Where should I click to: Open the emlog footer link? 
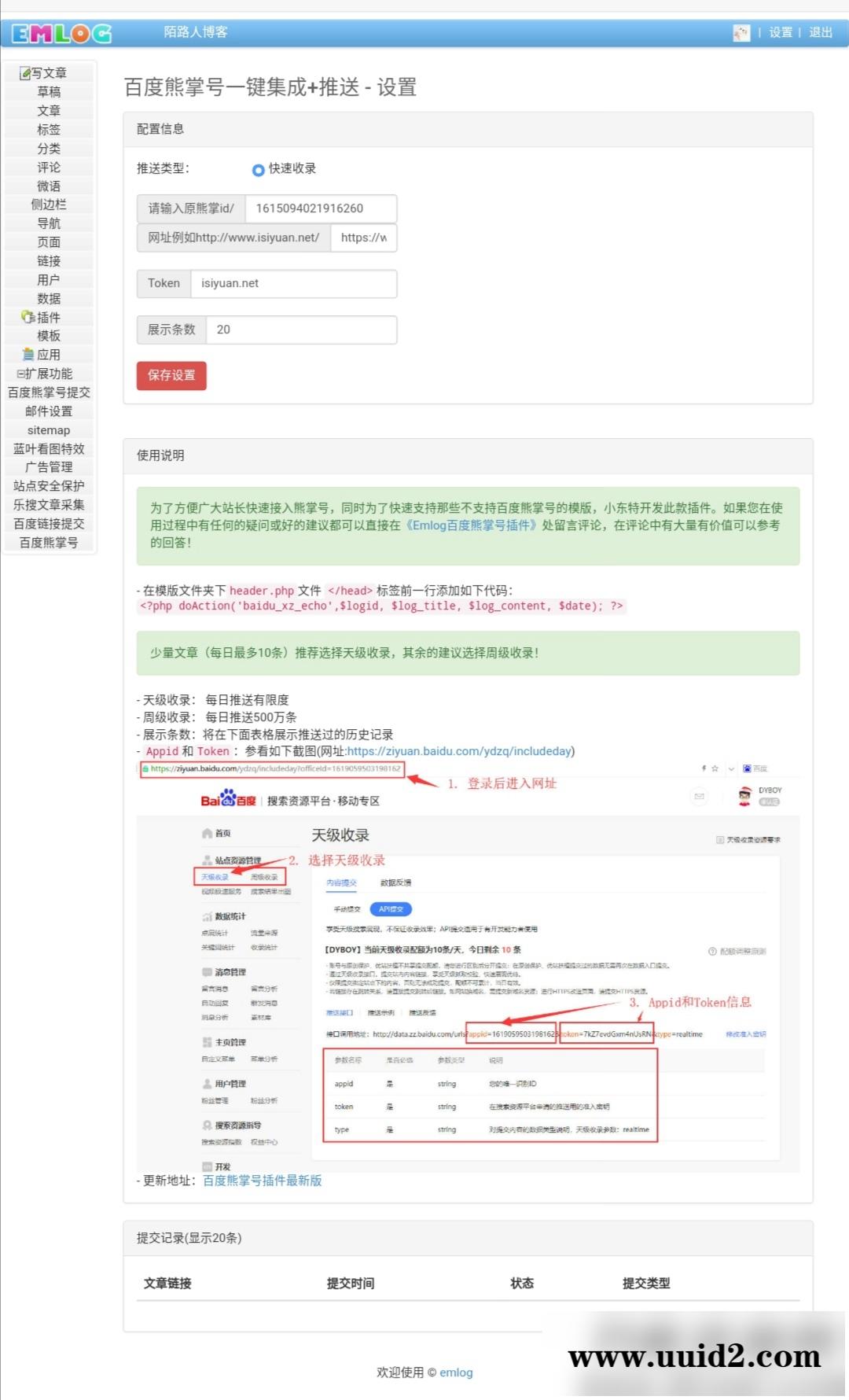pos(456,1372)
